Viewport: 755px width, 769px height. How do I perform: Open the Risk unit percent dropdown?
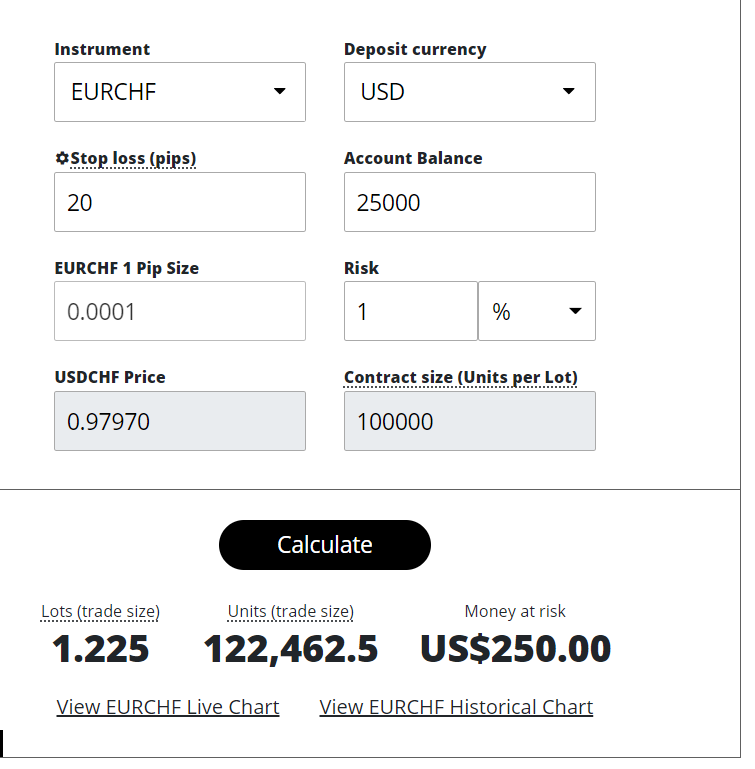tap(537, 311)
